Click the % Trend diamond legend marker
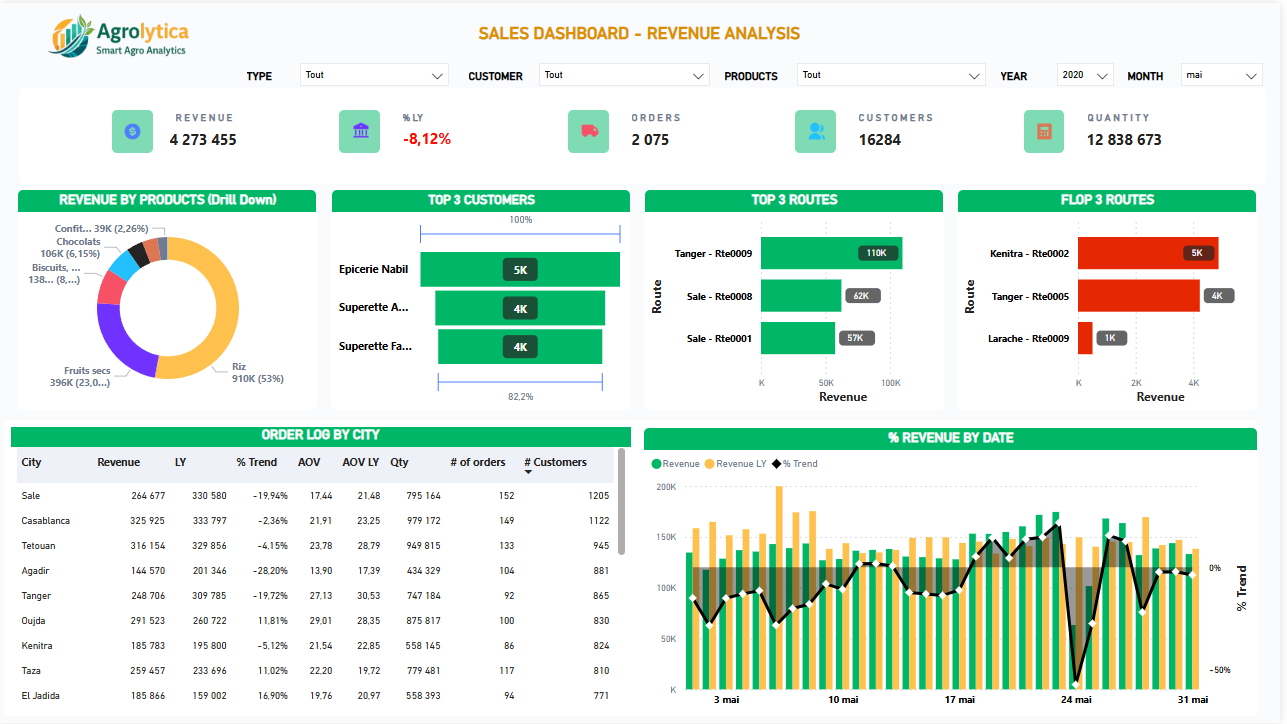Screen dimensions: 1287x724 point(777,464)
